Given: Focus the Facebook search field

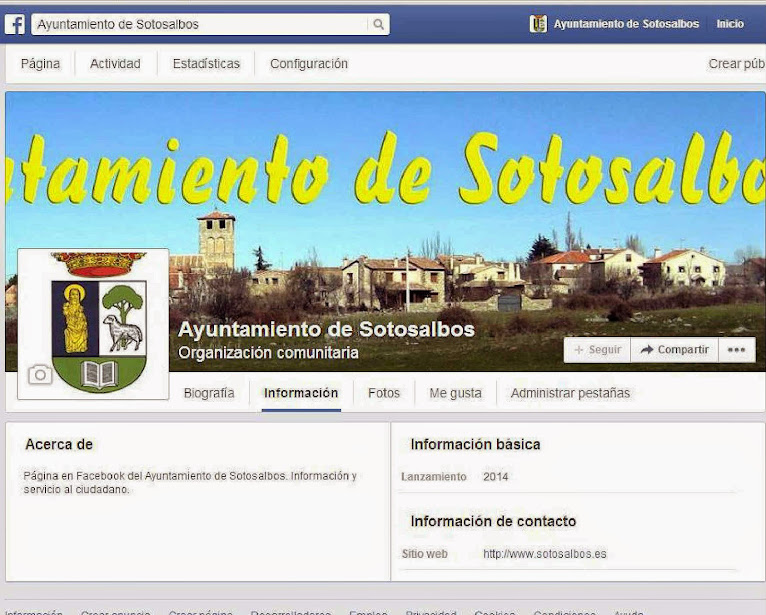Looking at the screenshot, I should (x=210, y=24).
